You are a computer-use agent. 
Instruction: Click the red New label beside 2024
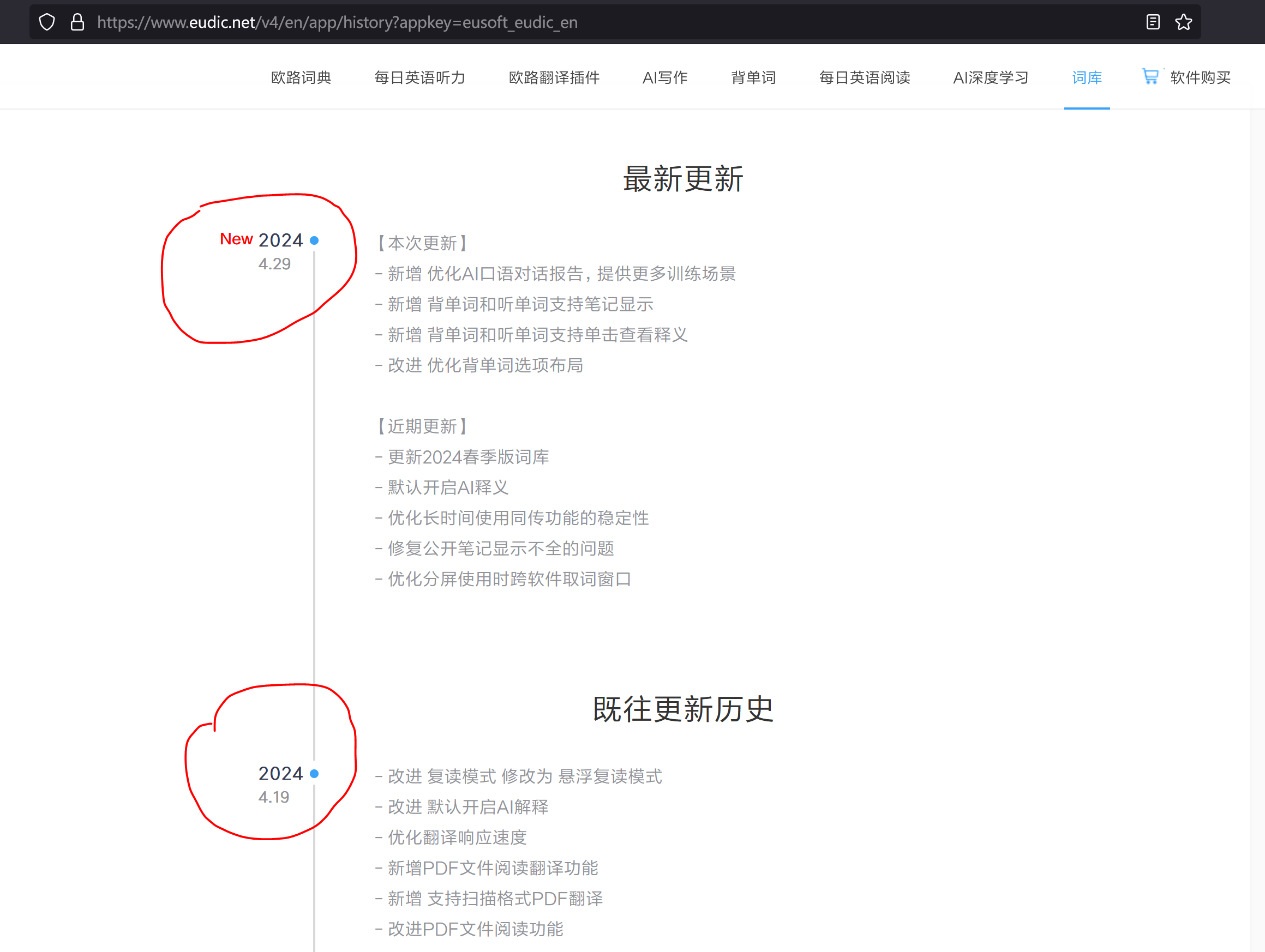[x=236, y=239]
